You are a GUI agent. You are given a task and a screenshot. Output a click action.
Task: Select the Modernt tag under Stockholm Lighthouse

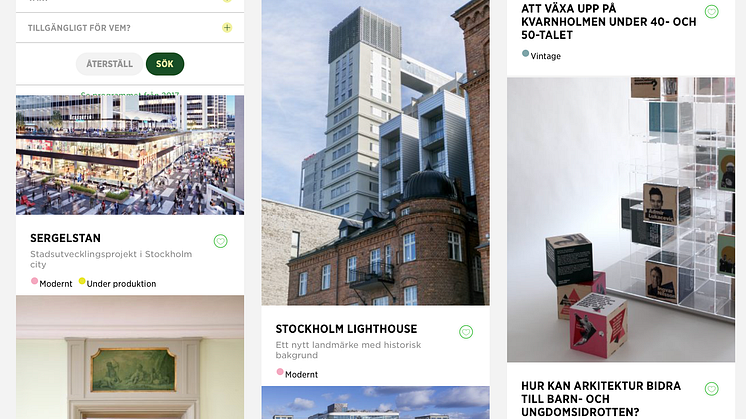pyautogui.click(x=297, y=374)
